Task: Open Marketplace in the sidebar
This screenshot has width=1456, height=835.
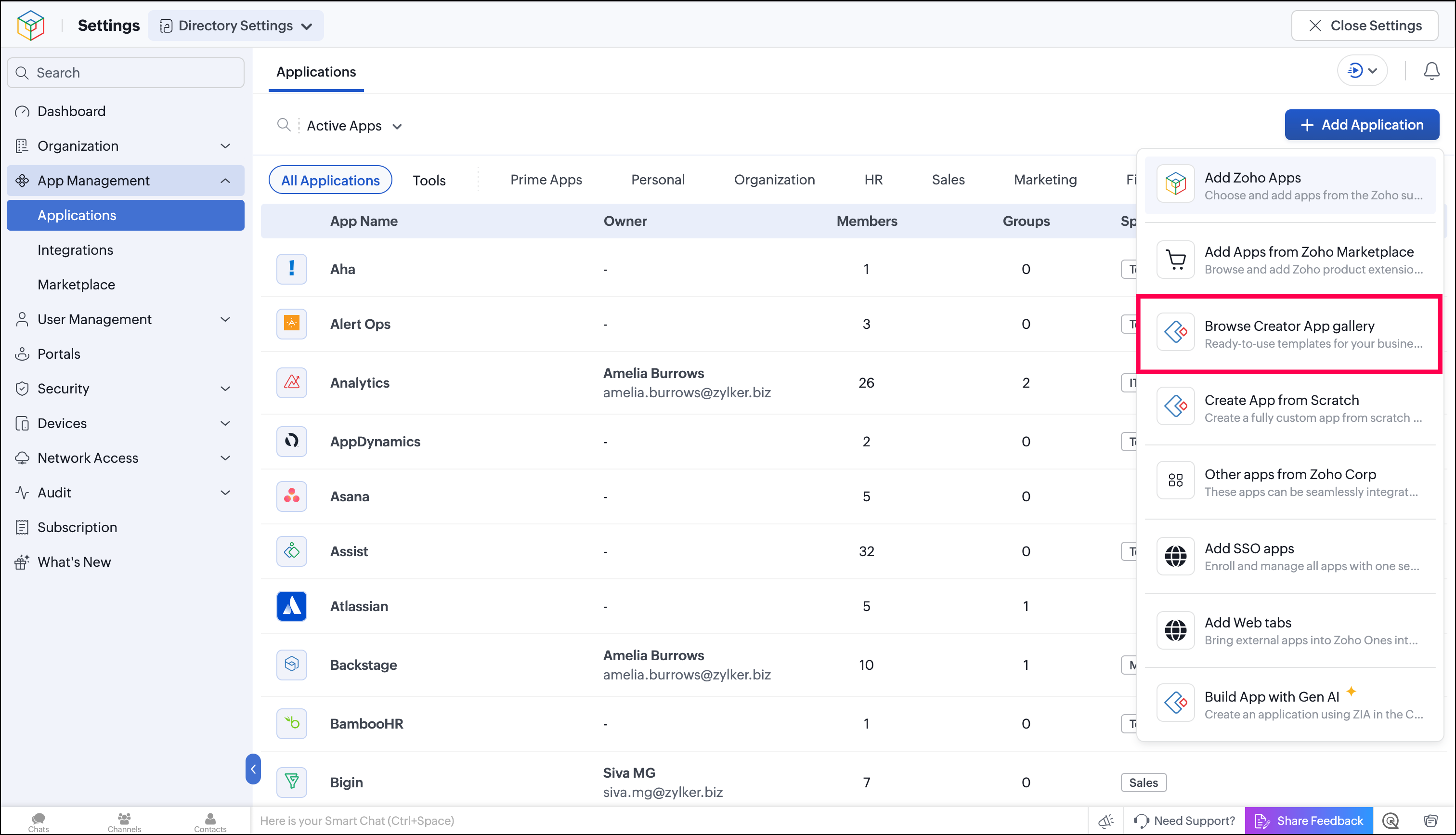Action: pyautogui.click(x=126, y=285)
